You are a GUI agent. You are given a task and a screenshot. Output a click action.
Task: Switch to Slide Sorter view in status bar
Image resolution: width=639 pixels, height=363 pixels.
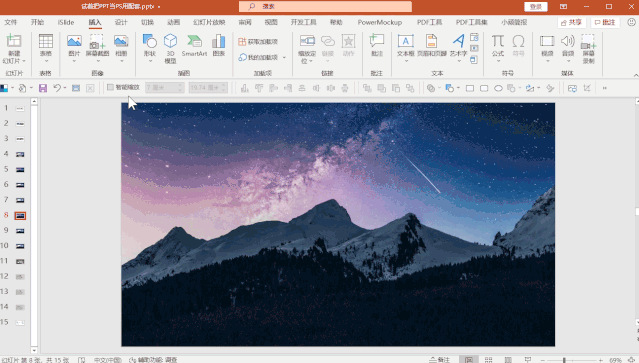tap(488, 360)
